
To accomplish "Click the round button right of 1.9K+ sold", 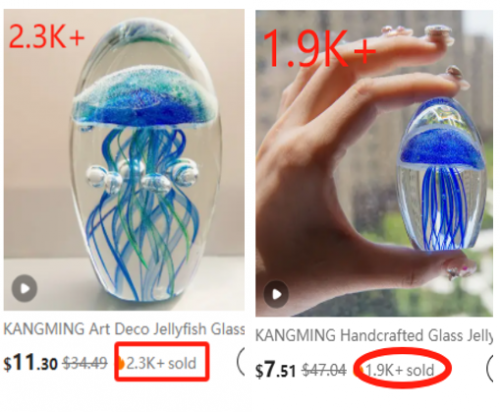I will pyautogui.click(x=490, y=368).
